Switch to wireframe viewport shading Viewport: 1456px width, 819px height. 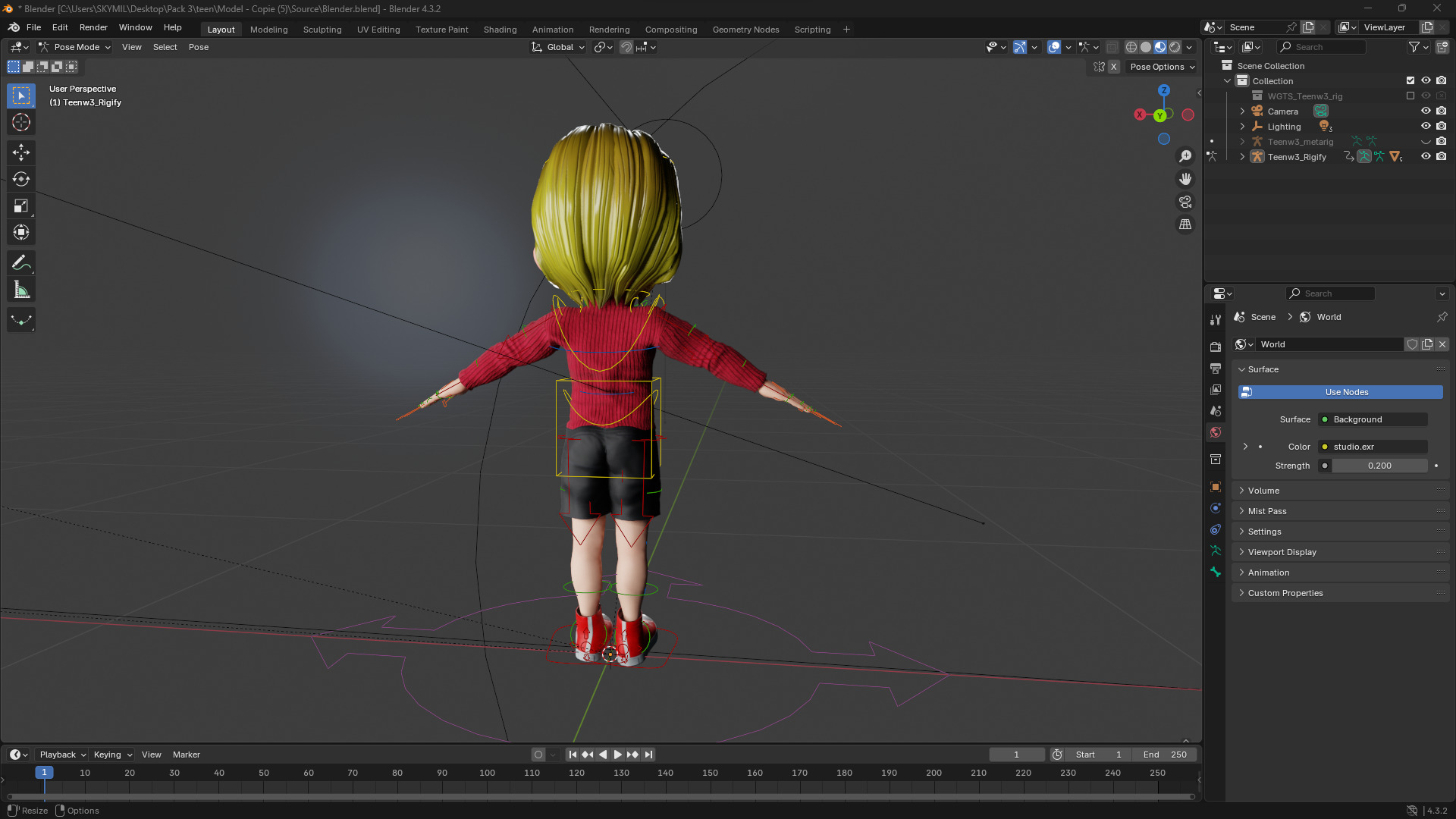tap(1131, 47)
